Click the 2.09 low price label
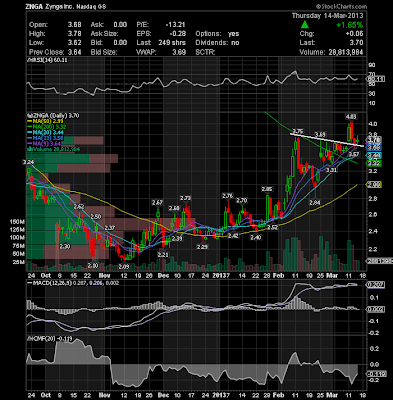The image size is (393, 400). pyautogui.click(x=124, y=266)
